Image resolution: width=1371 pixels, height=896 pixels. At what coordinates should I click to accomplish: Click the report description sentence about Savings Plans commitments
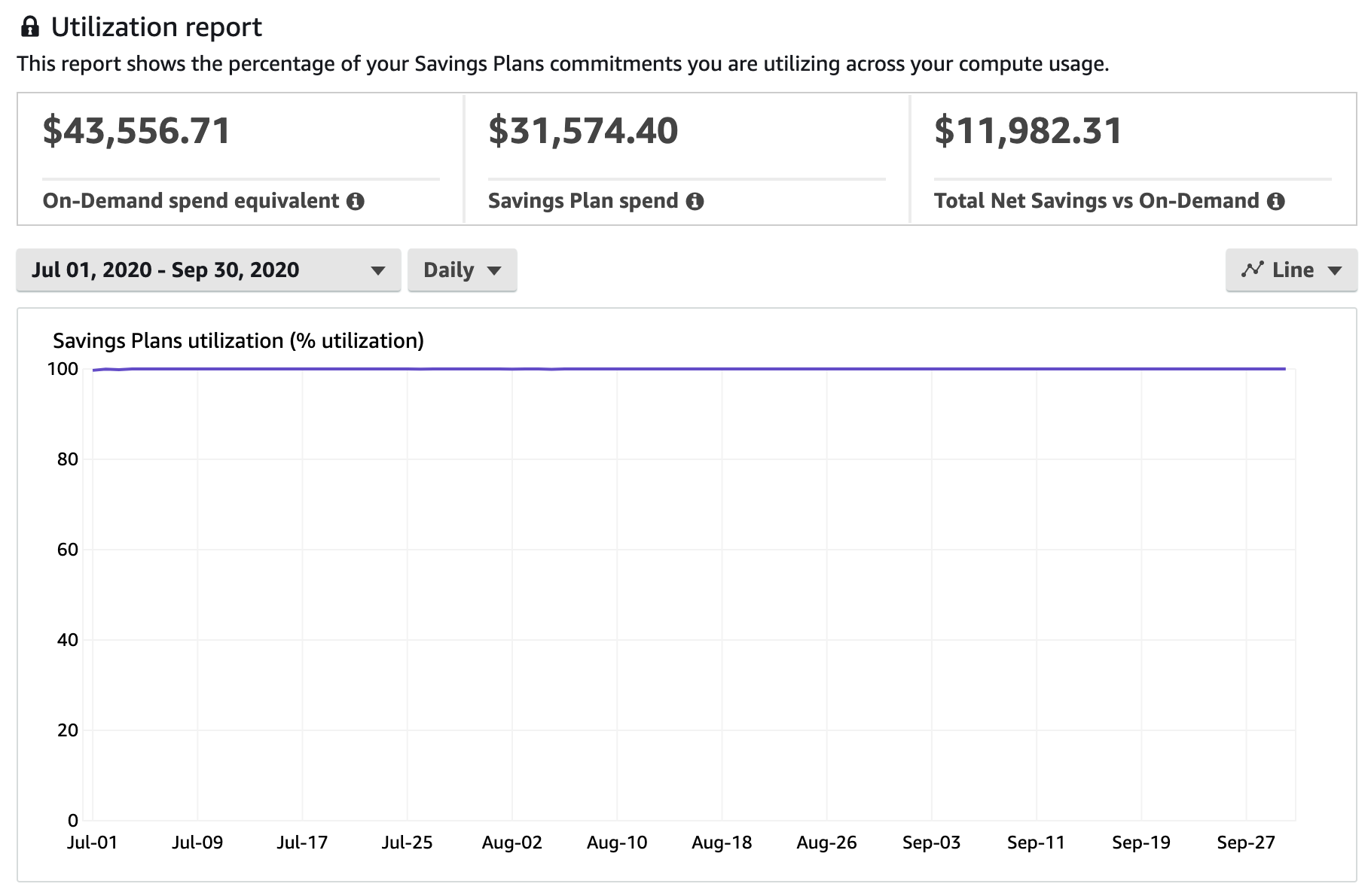(x=563, y=64)
